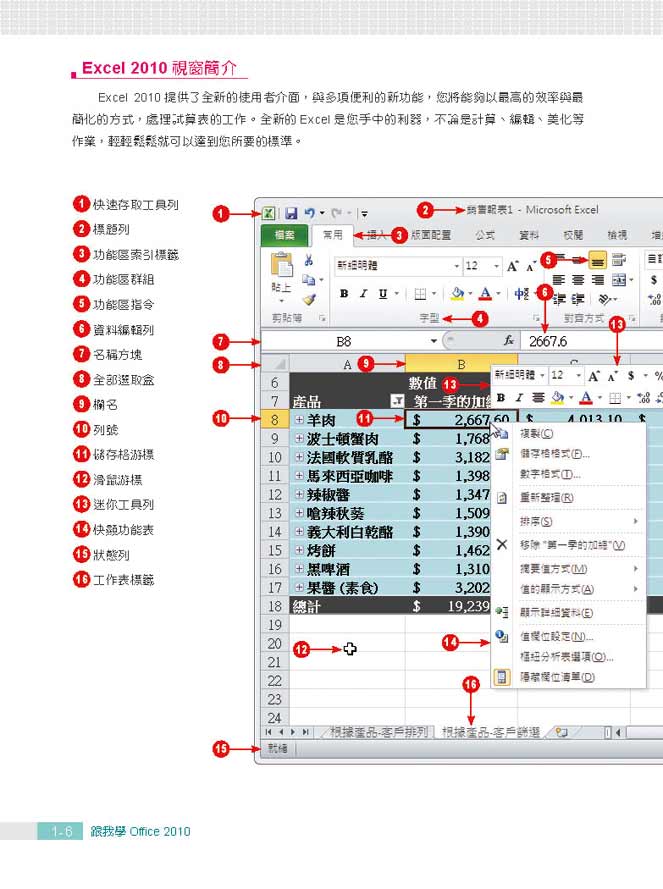Click the Decrease Indent icon

tap(559, 299)
